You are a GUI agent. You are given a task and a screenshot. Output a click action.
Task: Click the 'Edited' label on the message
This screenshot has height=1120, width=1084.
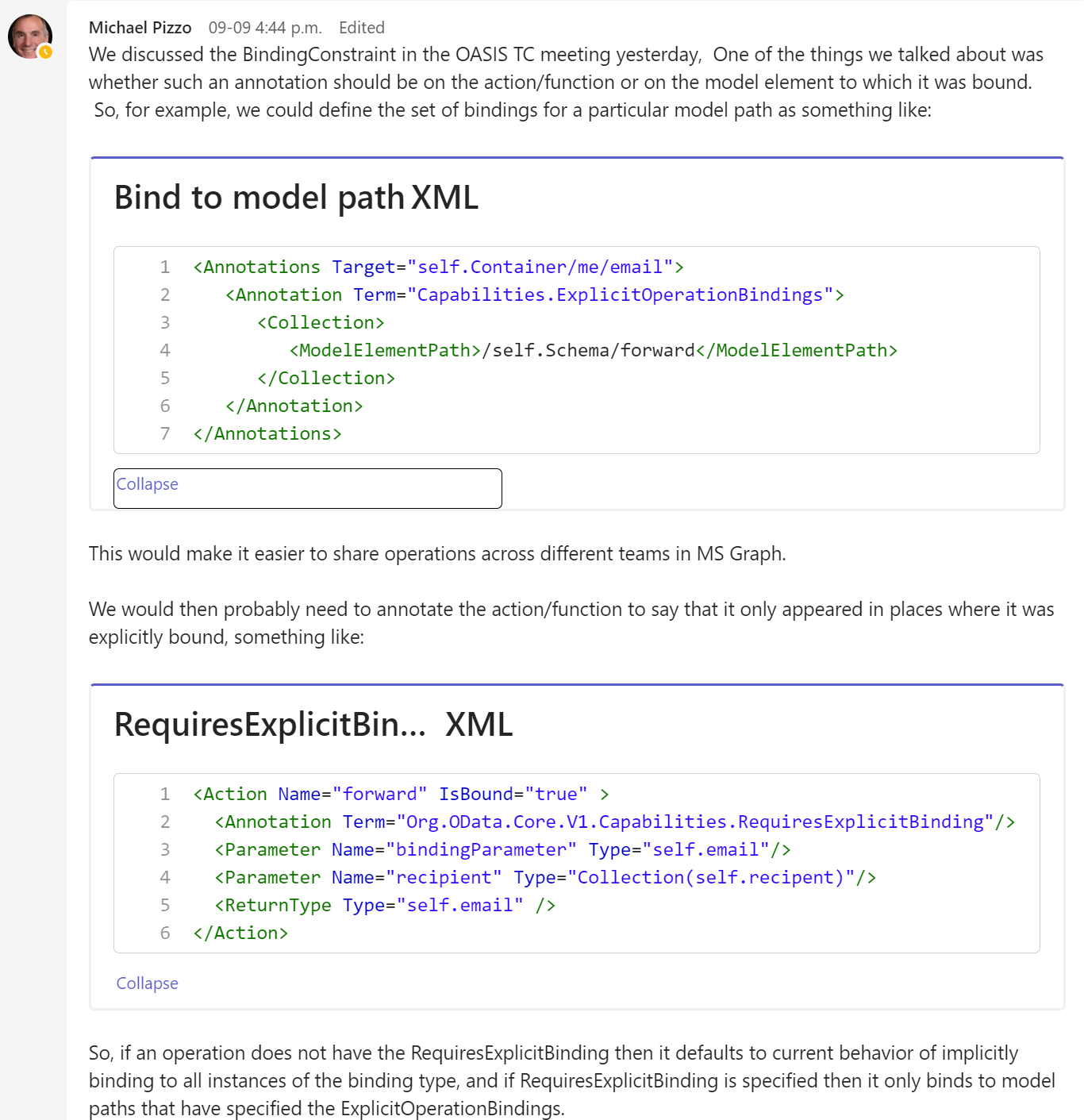pyautogui.click(x=363, y=27)
